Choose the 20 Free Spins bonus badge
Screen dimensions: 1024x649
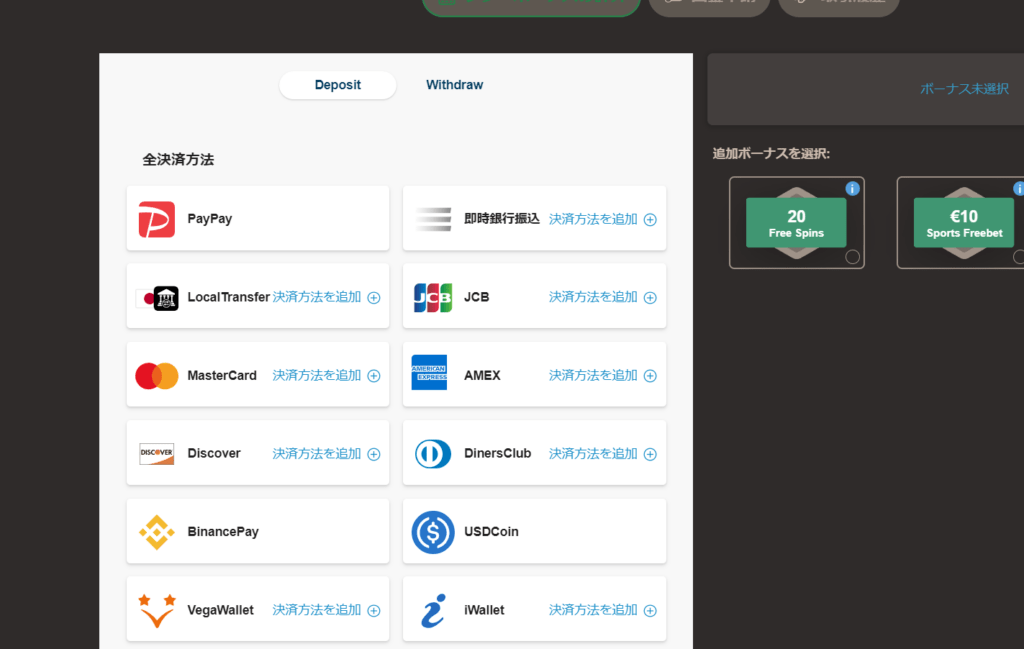(x=796, y=223)
